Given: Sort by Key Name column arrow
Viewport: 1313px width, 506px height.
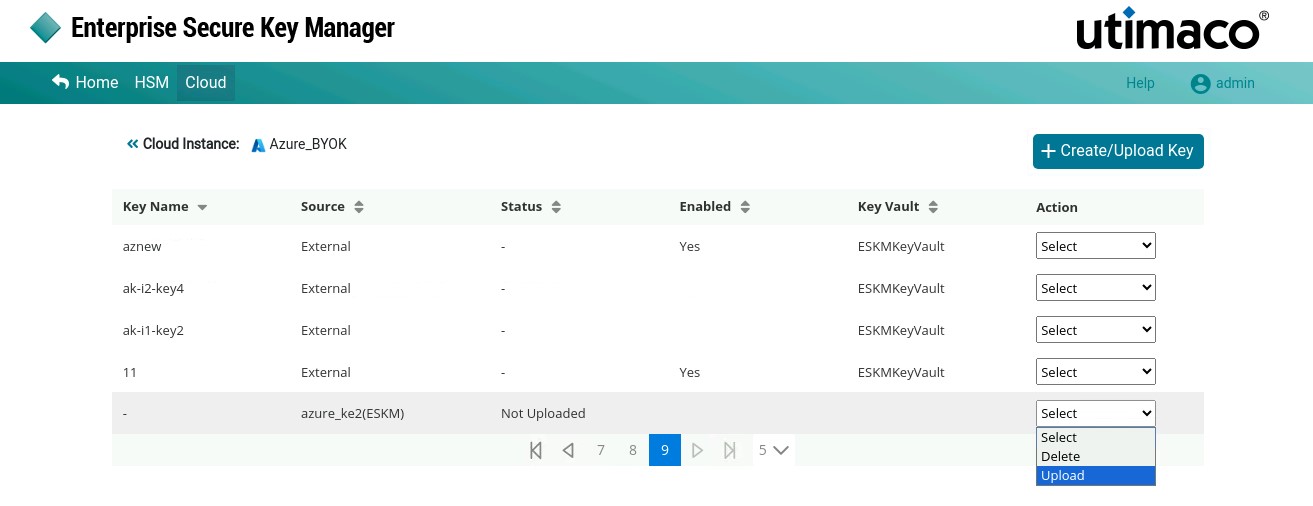Looking at the screenshot, I should [202, 207].
